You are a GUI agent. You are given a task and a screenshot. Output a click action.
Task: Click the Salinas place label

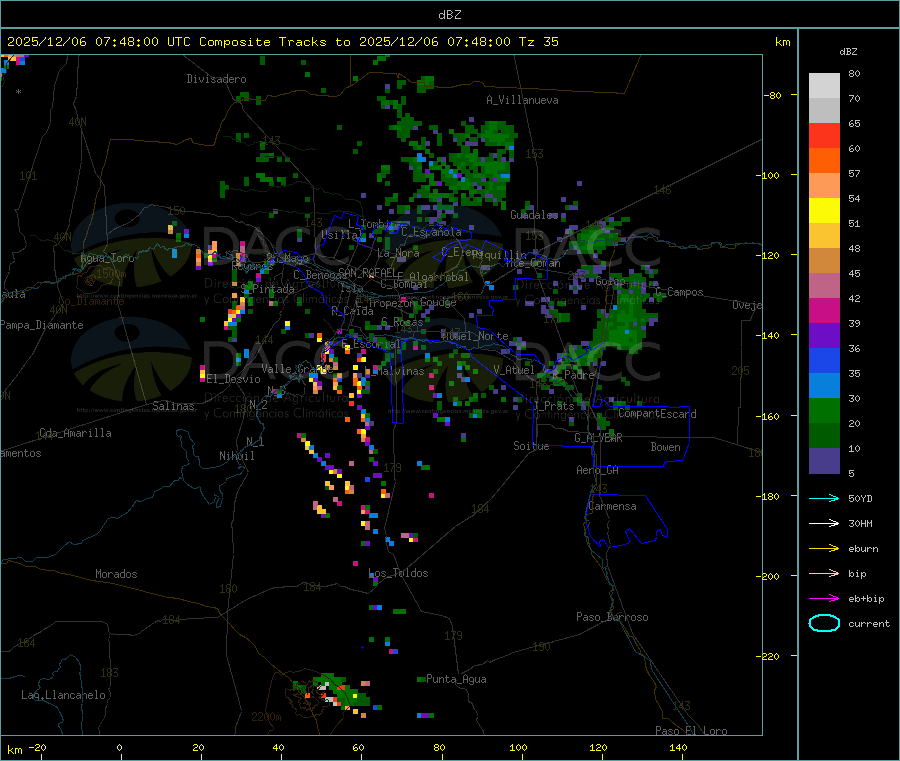[x=173, y=406]
